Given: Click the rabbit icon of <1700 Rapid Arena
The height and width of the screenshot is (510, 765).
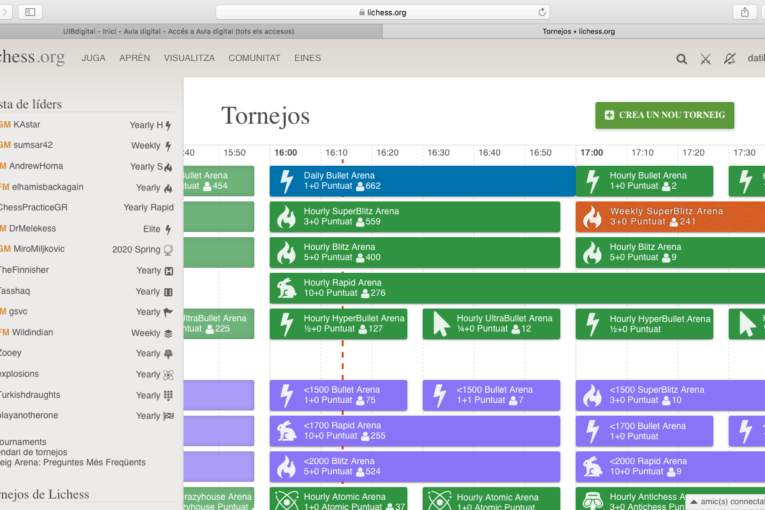Looking at the screenshot, I should coord(286,431).
